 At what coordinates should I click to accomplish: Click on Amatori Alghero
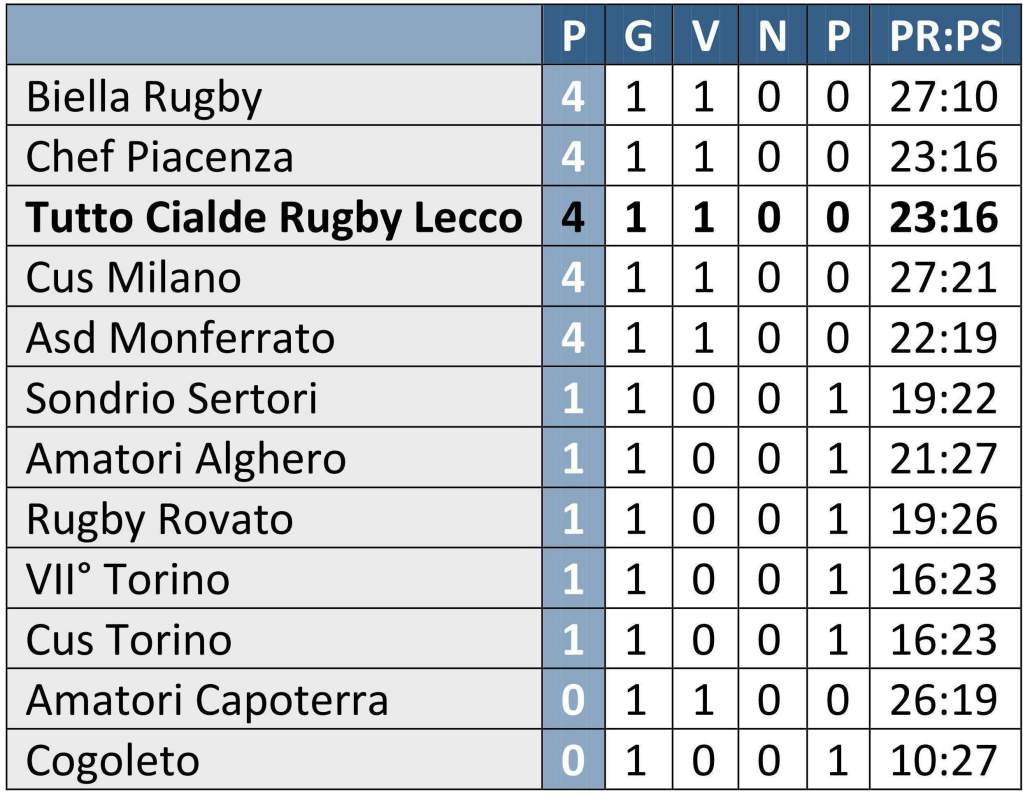pyautogui.click(x=186, y=458)
